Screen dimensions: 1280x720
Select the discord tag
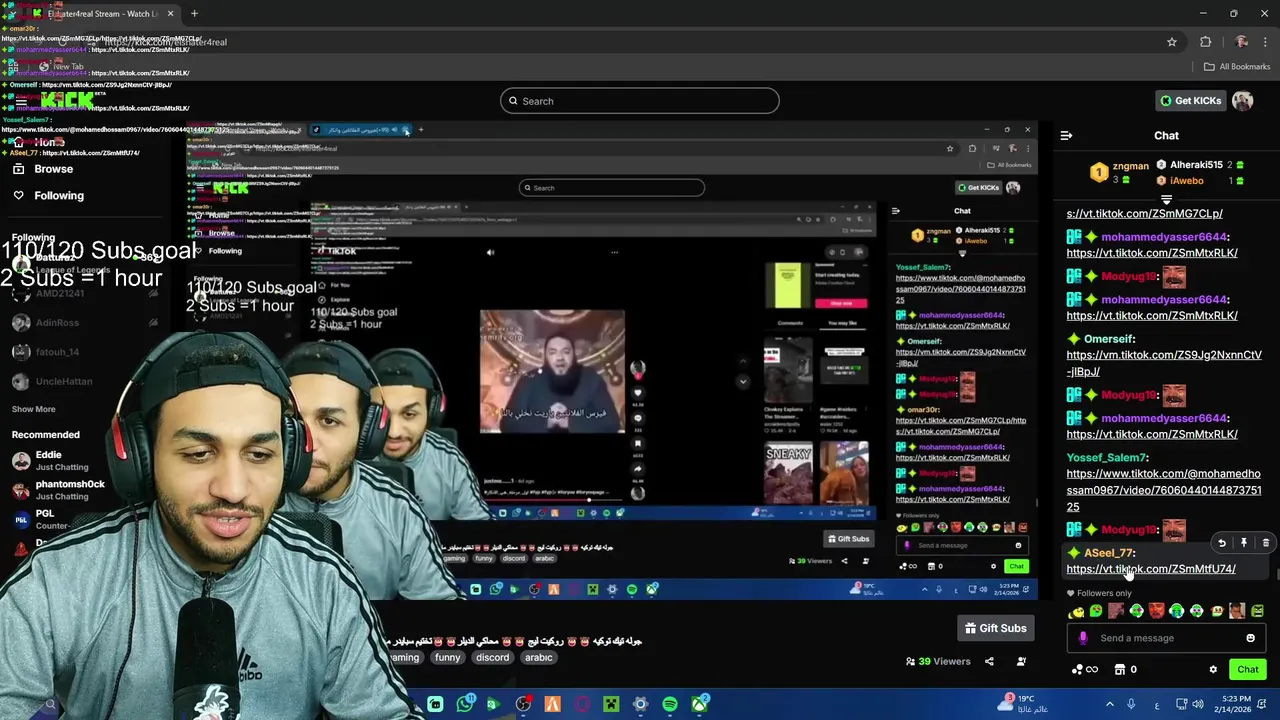[492, 658]
